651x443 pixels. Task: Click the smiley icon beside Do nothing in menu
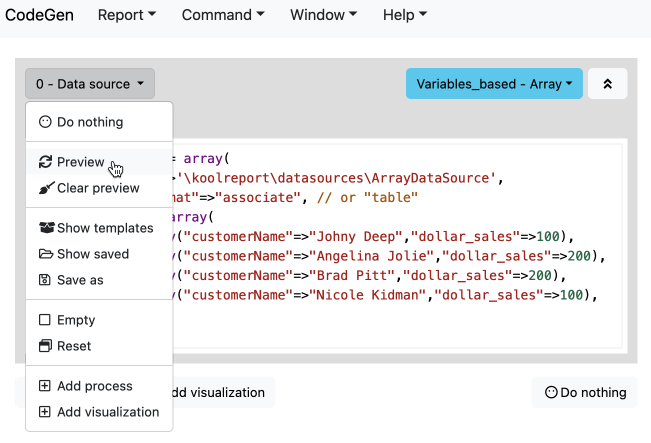(x=45, y=122)
